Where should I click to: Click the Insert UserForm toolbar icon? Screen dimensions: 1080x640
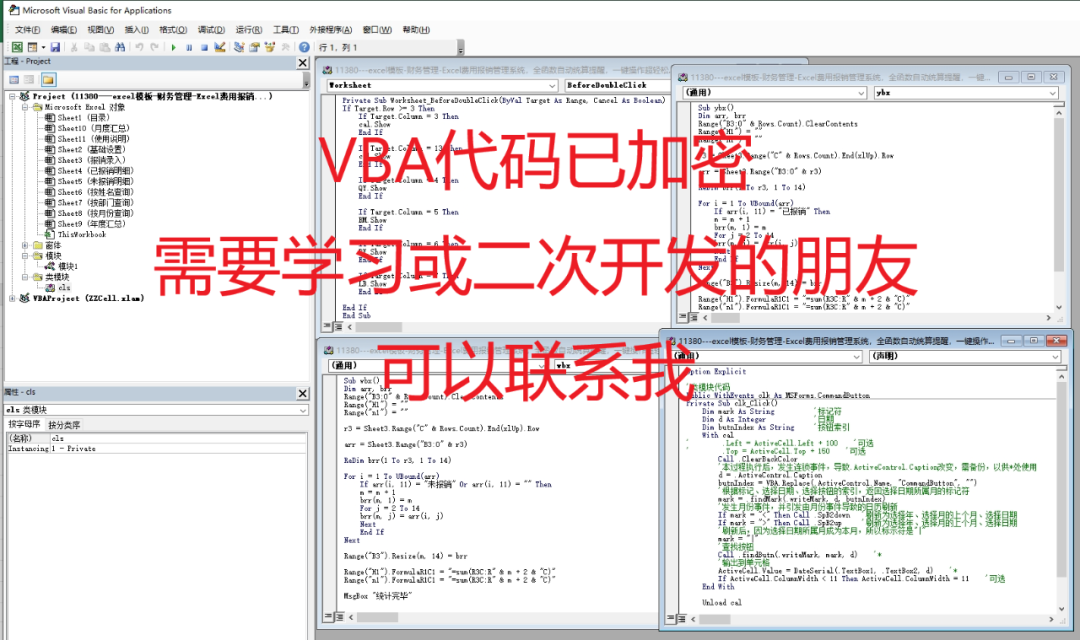coord(32,48)
